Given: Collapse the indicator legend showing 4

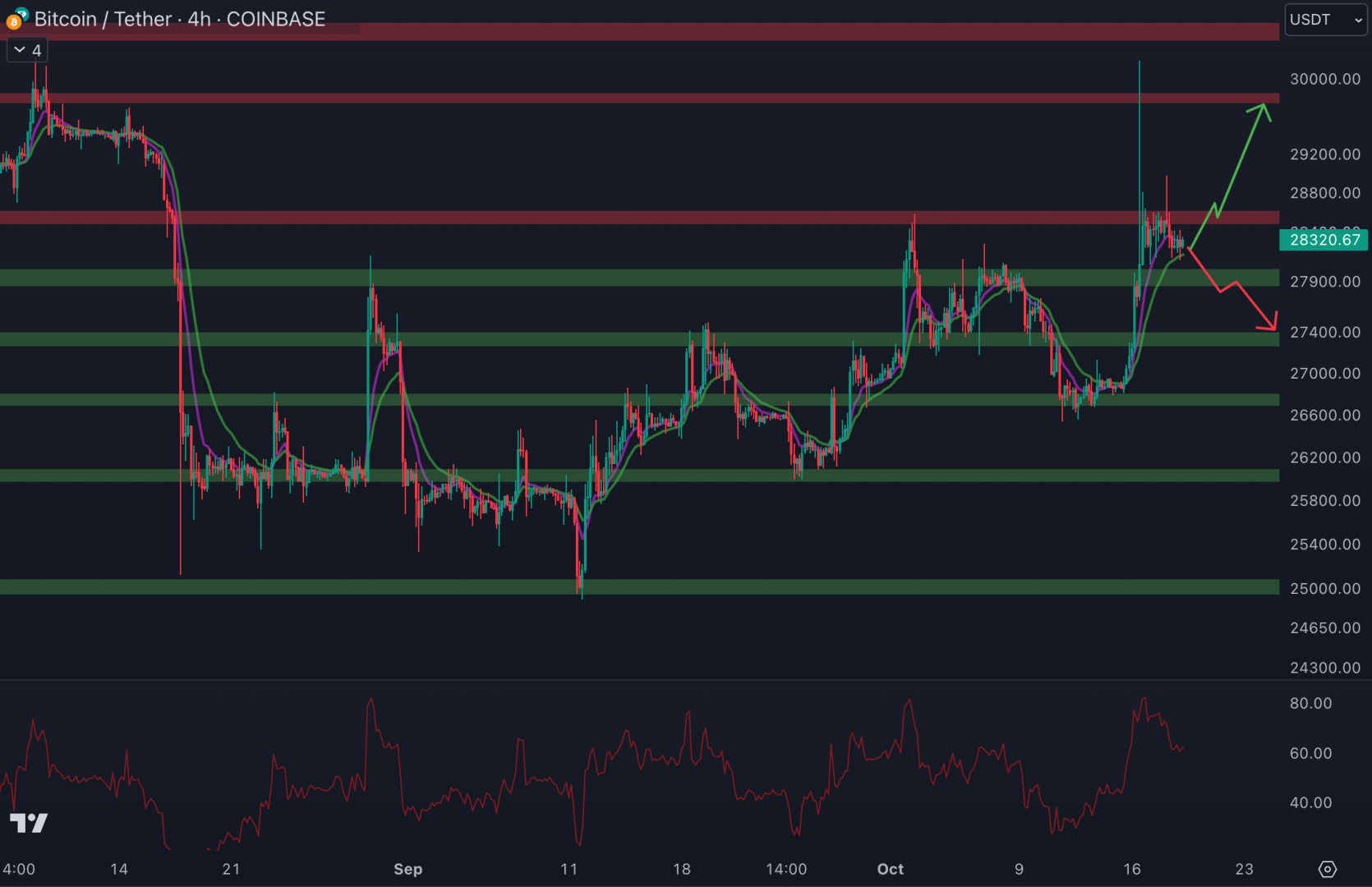Looking at the screenshot, I should coord(27,50).
